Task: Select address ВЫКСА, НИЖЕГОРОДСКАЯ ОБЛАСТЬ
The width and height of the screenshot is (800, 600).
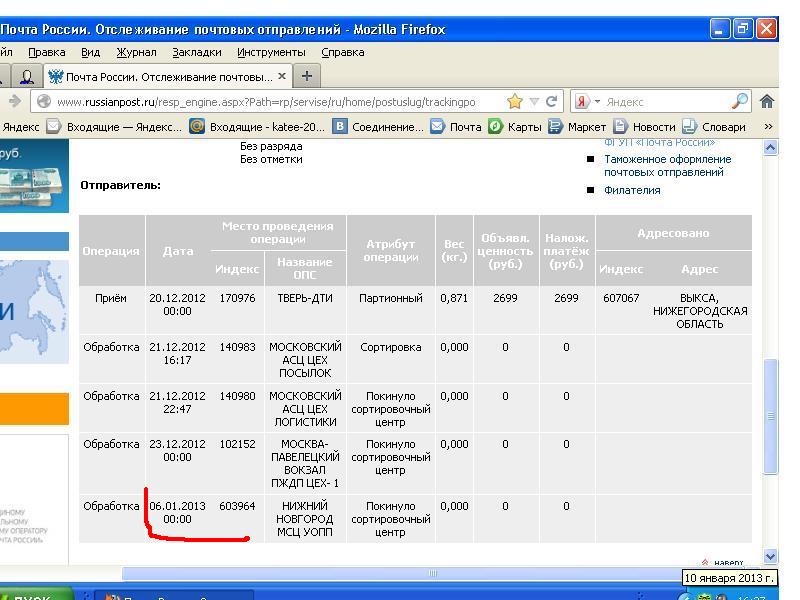Action: [699, 311]
